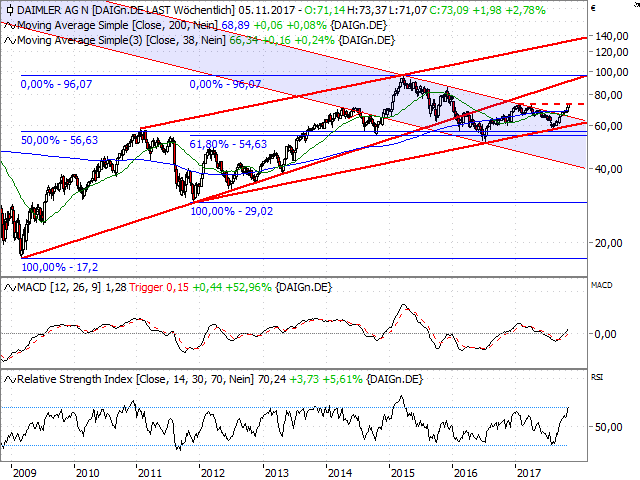The width and height of the screenshot is (640, 480).
Task: Click the RSI value 70,24
Action: point(272,380)
